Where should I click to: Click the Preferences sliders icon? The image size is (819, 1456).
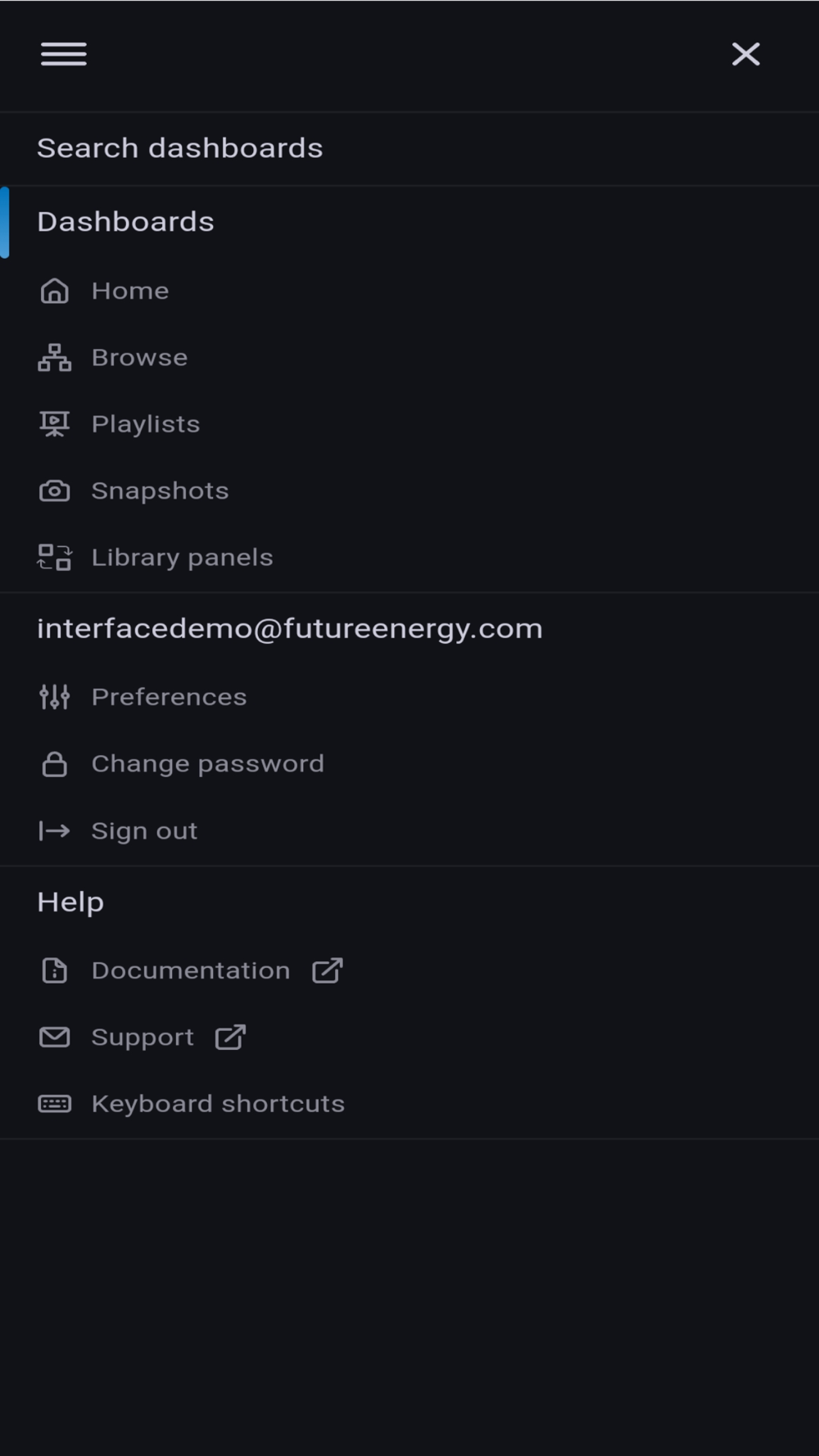click(55, 697)
